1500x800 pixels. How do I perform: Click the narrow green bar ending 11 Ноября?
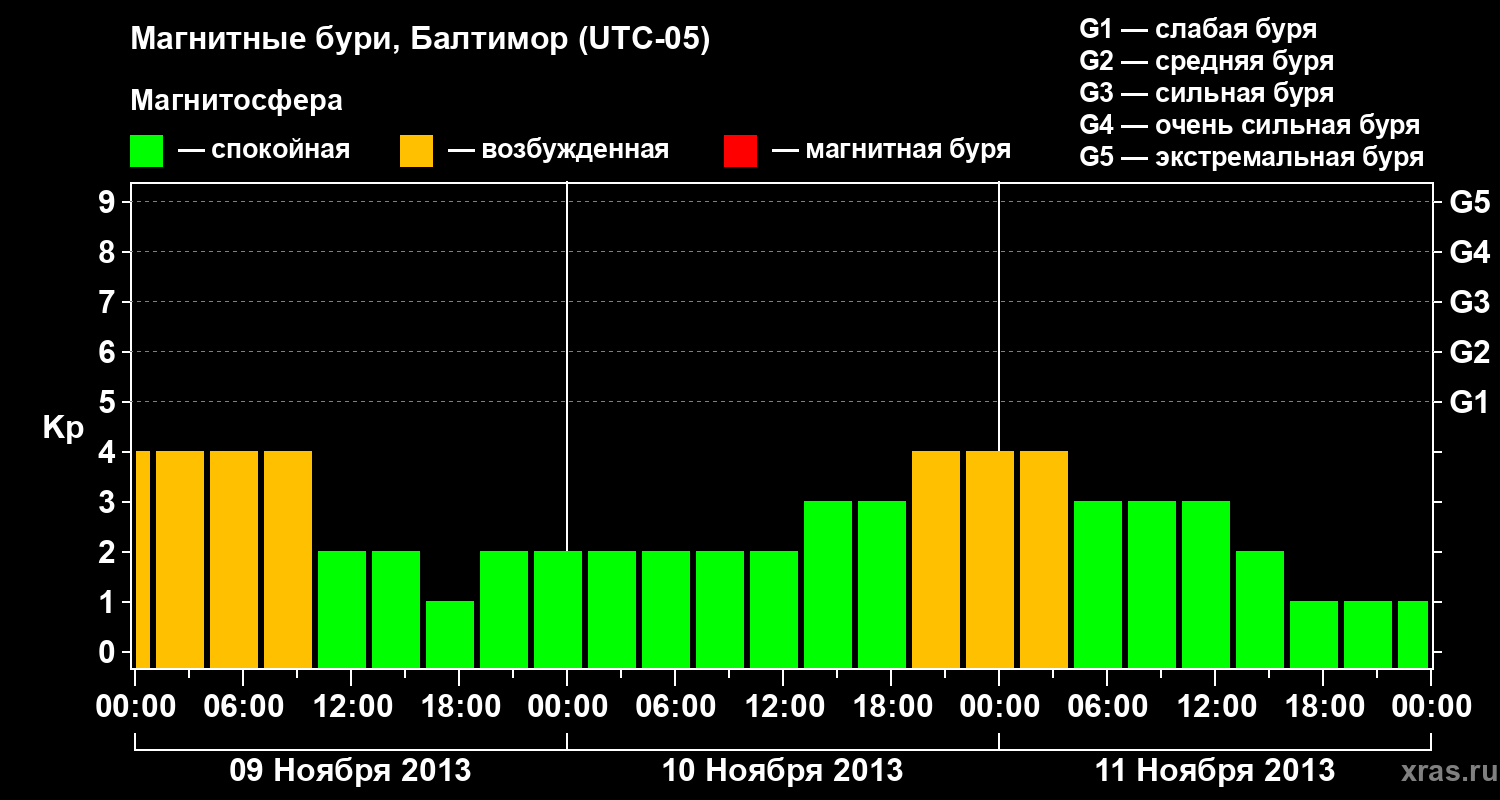tap(1413, 634)
